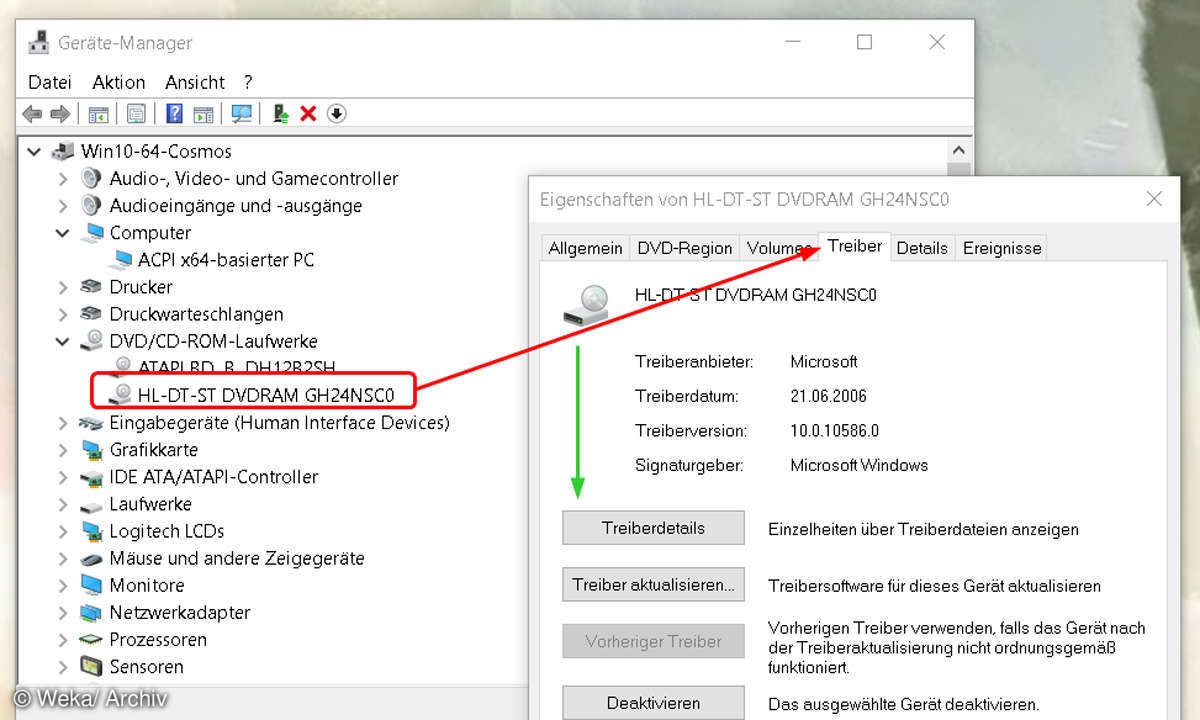This screenshot has width=1200, height=720.
Task: Expand the Audioeingänge und -ausgänge category
Action: [x=63, y=206]
